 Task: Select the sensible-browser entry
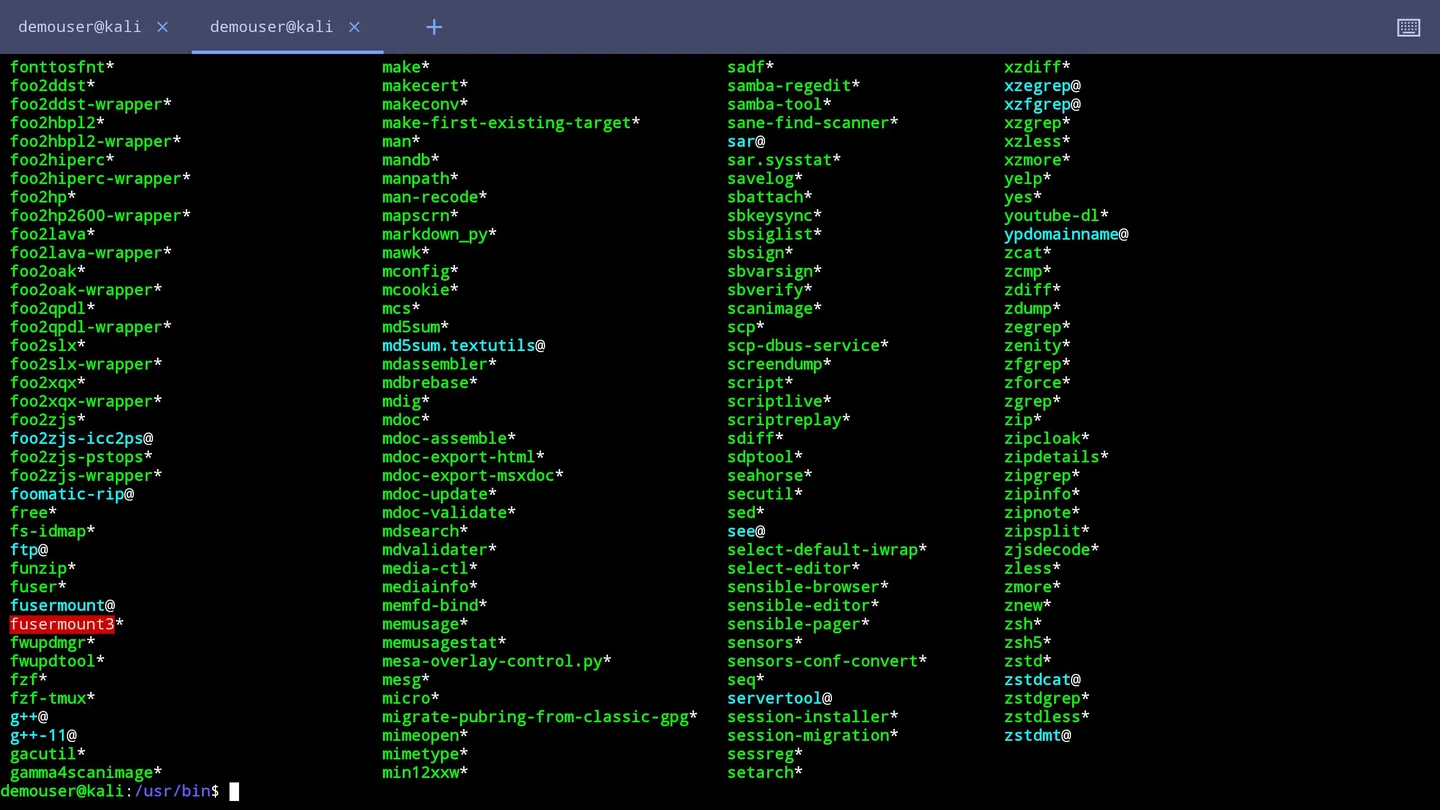[799, 586]
